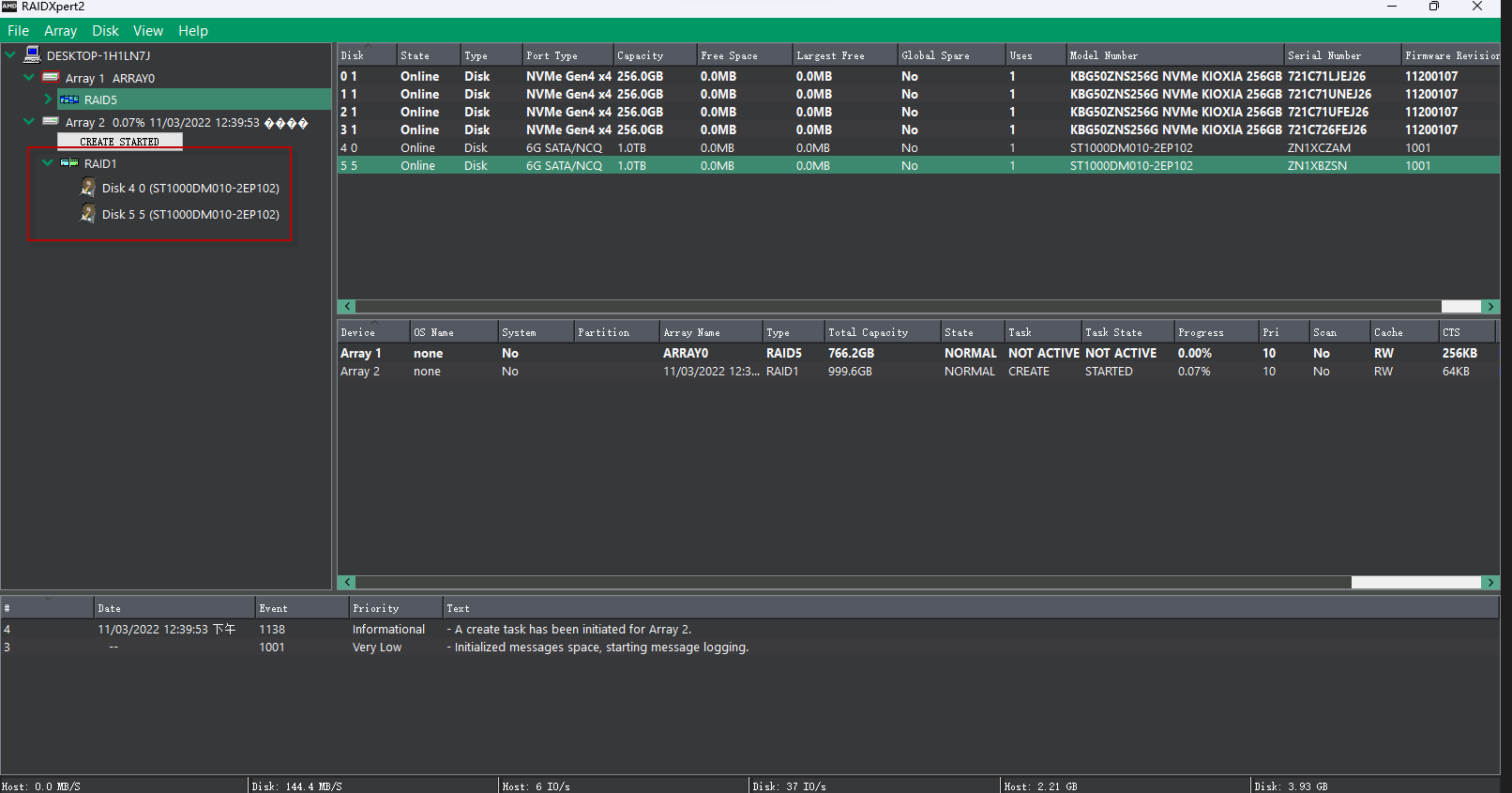This screenshot has height=793, width=1512.
Task: Sort disk list by Capacity column
Action: point(655,55)
